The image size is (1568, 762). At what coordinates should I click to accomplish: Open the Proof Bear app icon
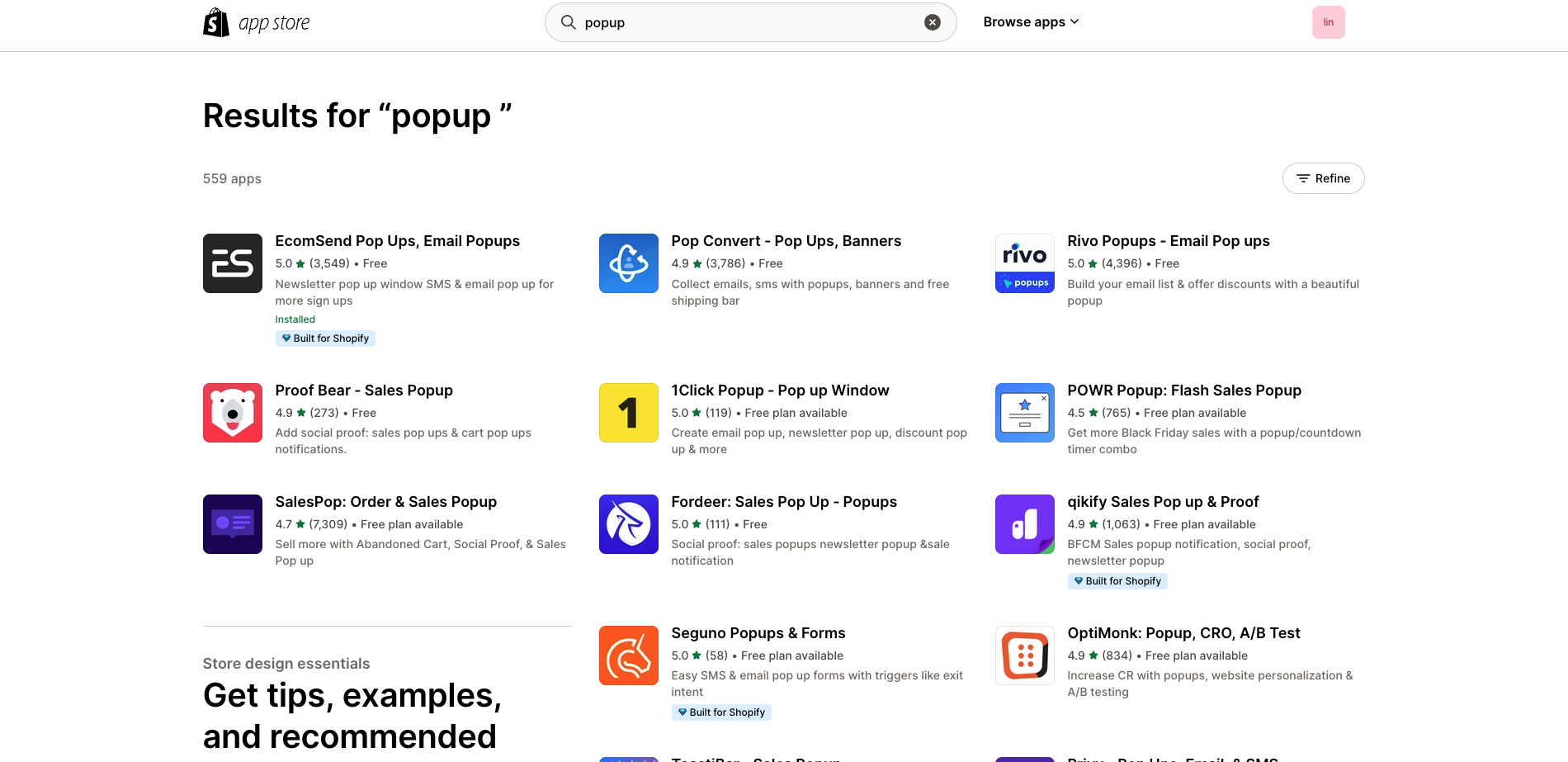[x=233, y=413]
